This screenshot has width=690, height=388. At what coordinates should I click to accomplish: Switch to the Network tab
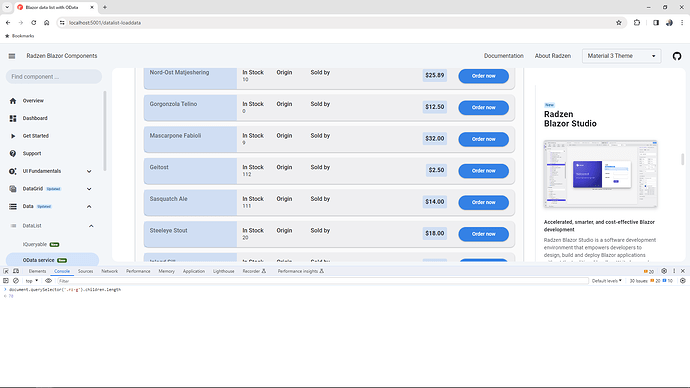(110, 271)
